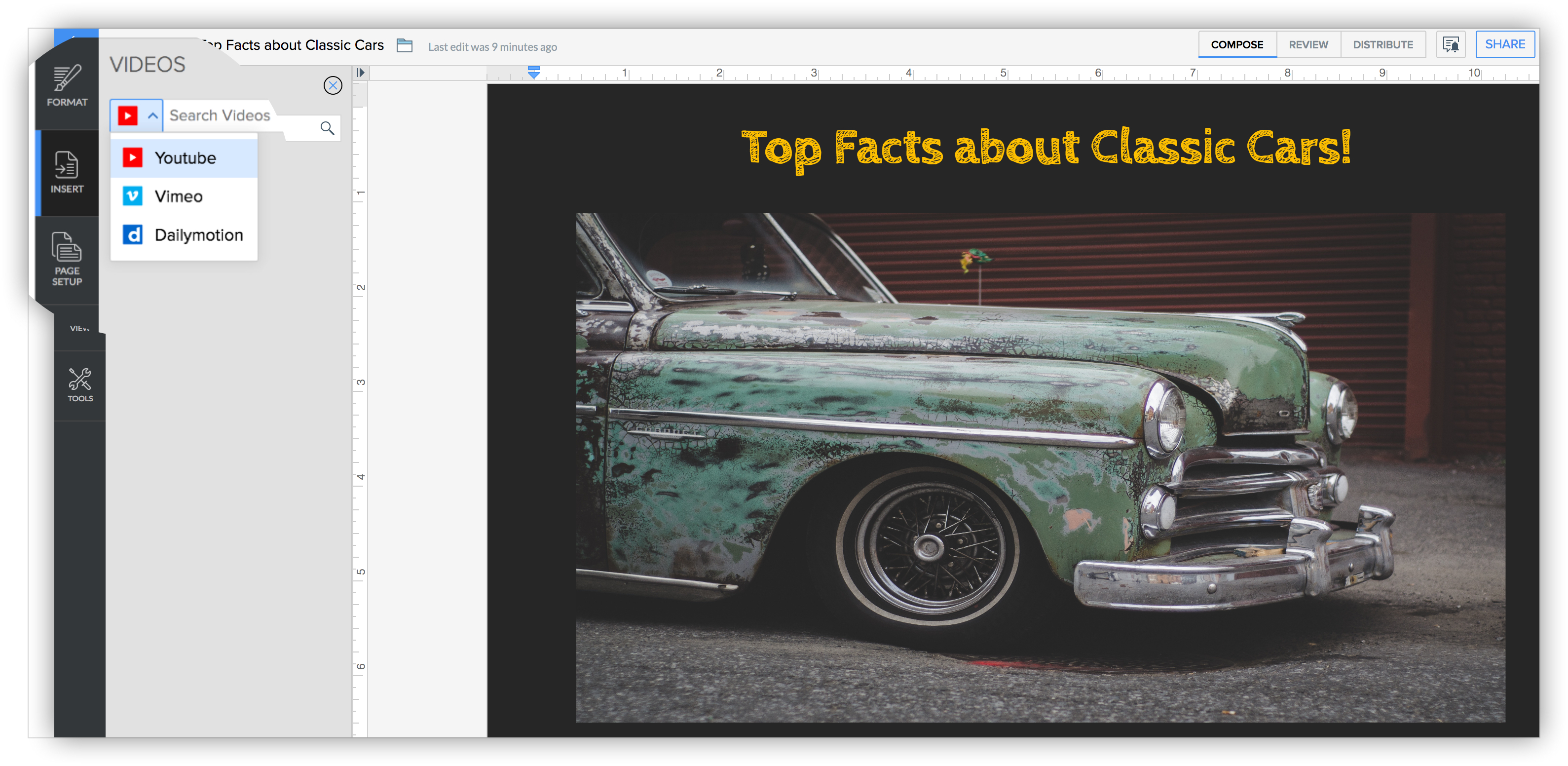Screen dimensions: 1568x766
Task: Toggle the ruler pane collapse arrow
Action: (360, 73)
